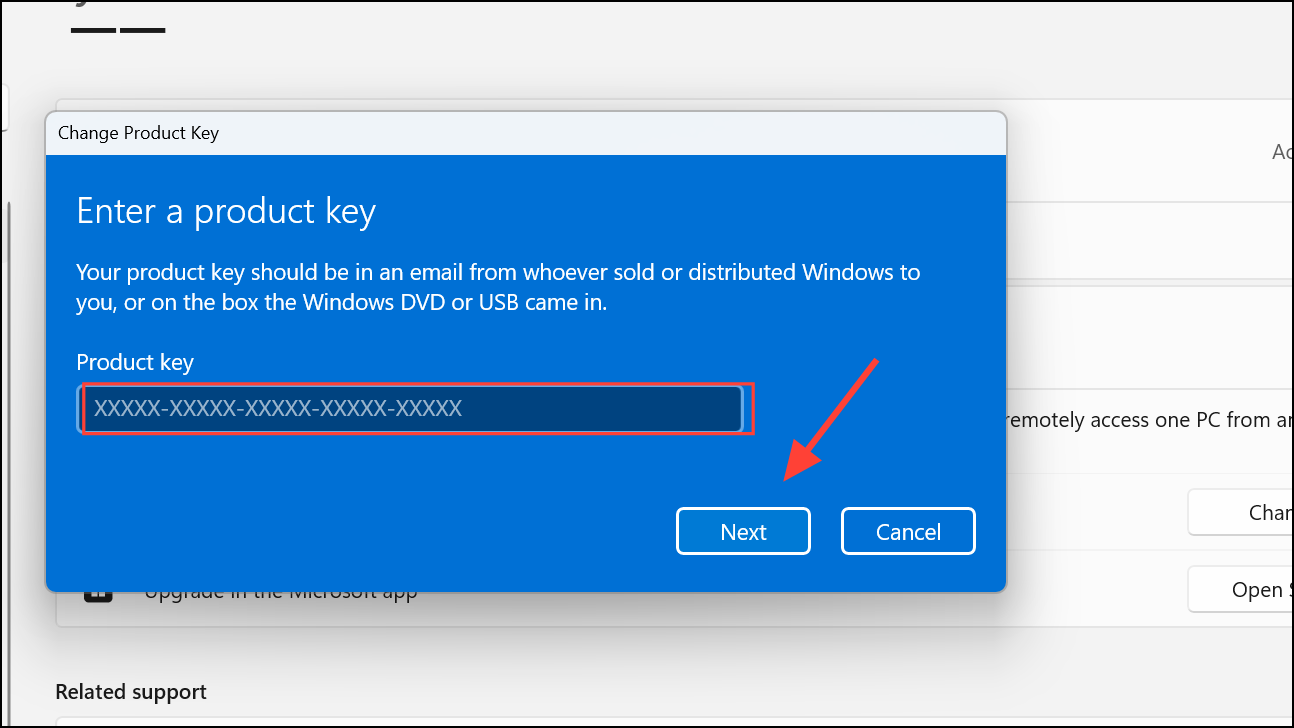Open the Upgrade in the Microsoft app link
This screenshot has height=728, width=1294.
[x=281, y=590]
